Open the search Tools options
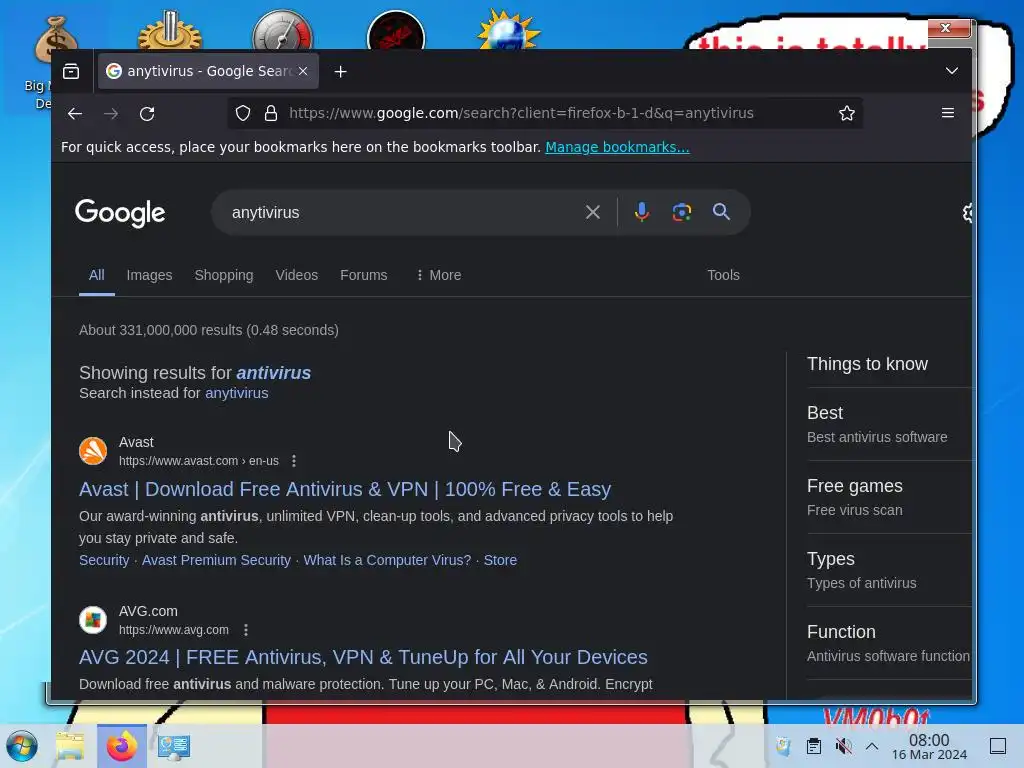The width and height of the screenshot is (1024, 768). coord(723,275)
